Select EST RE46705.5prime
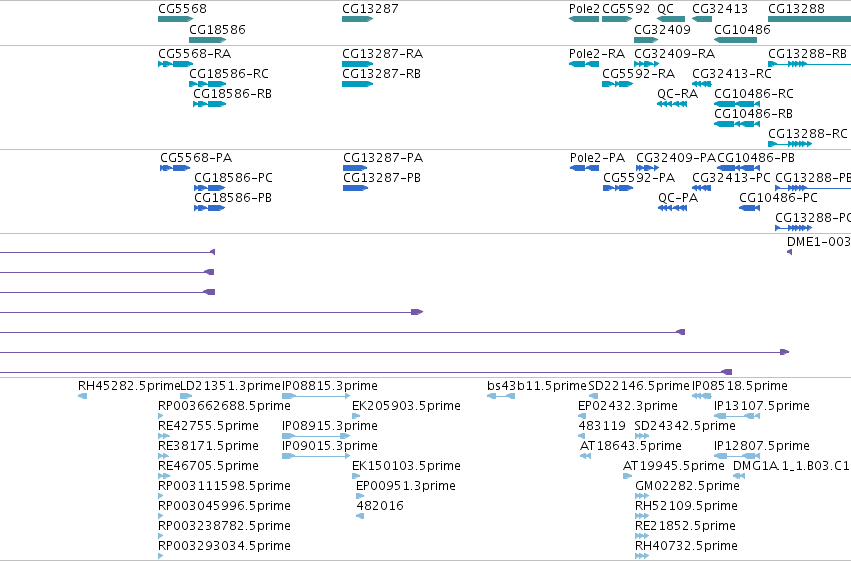The height and width of the screenshot is (561, 851). click(208, 467)
